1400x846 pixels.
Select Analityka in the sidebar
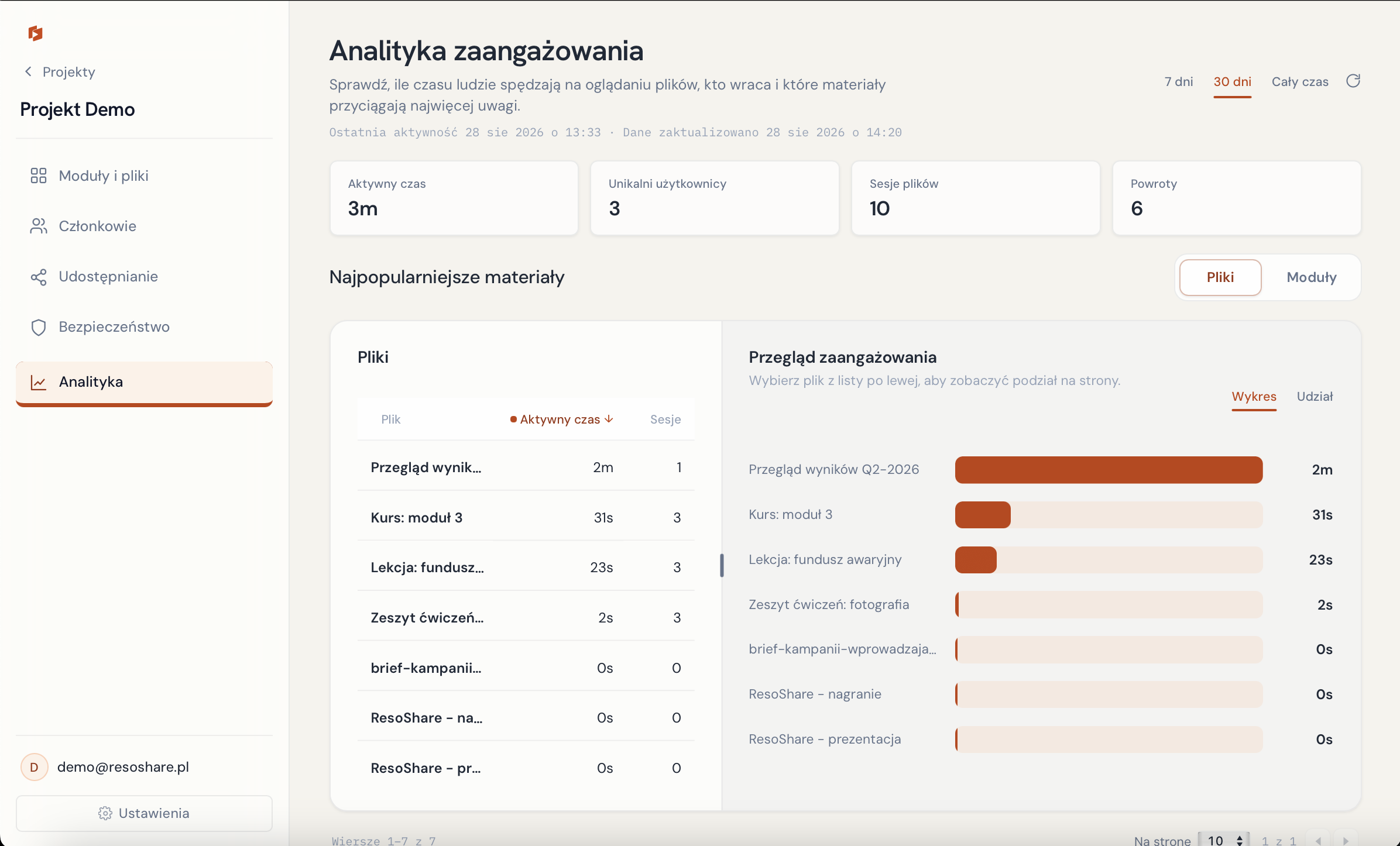point(145,383)
